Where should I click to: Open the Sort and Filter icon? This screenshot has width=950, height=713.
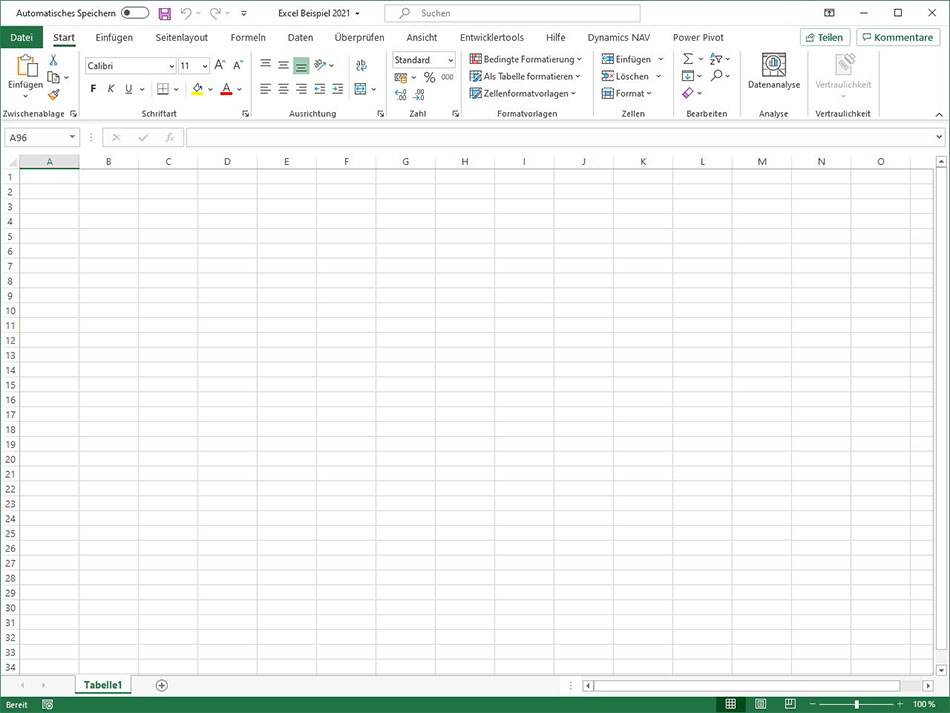716,59
